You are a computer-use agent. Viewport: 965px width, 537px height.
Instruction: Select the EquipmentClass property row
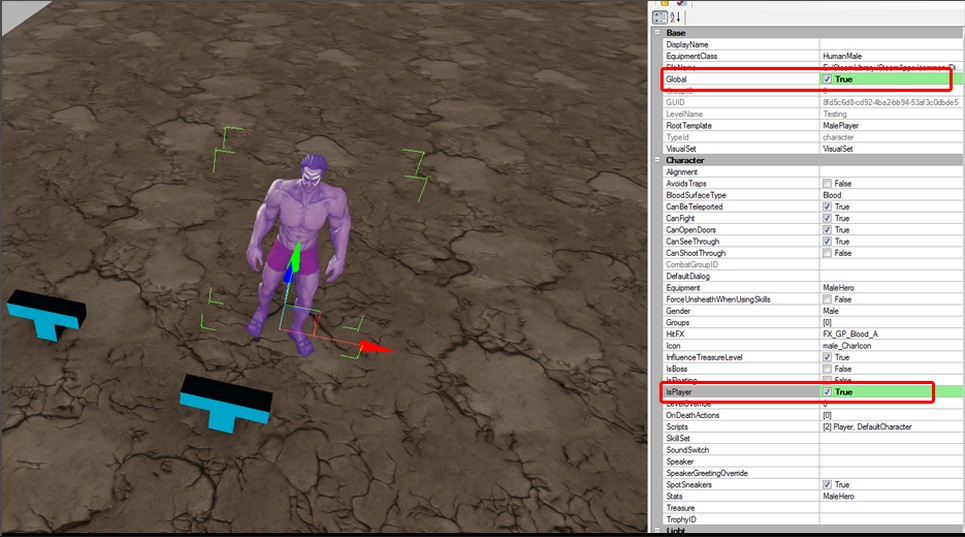click(x=813, y=56)
